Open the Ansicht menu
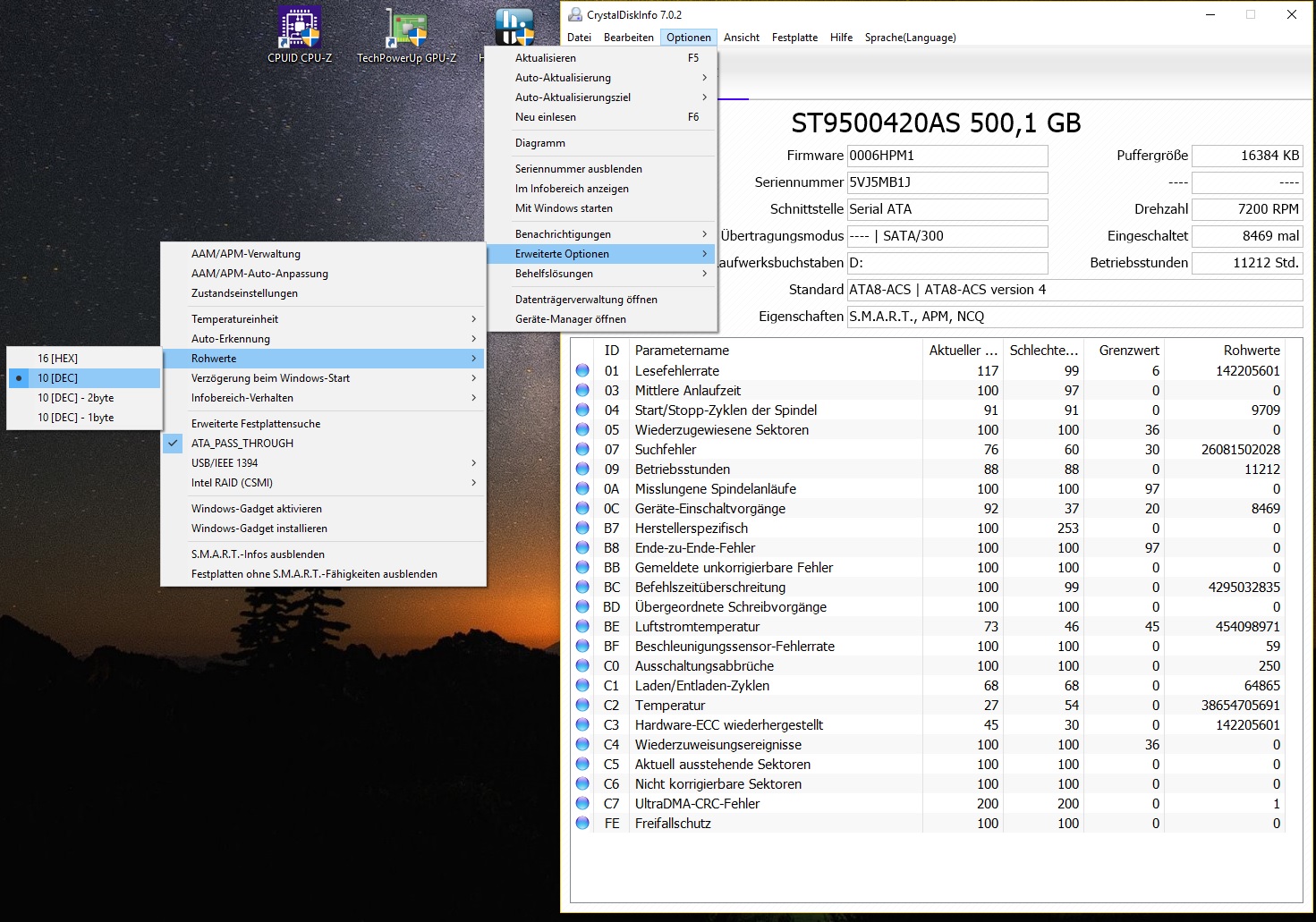 tap(742, 38)
